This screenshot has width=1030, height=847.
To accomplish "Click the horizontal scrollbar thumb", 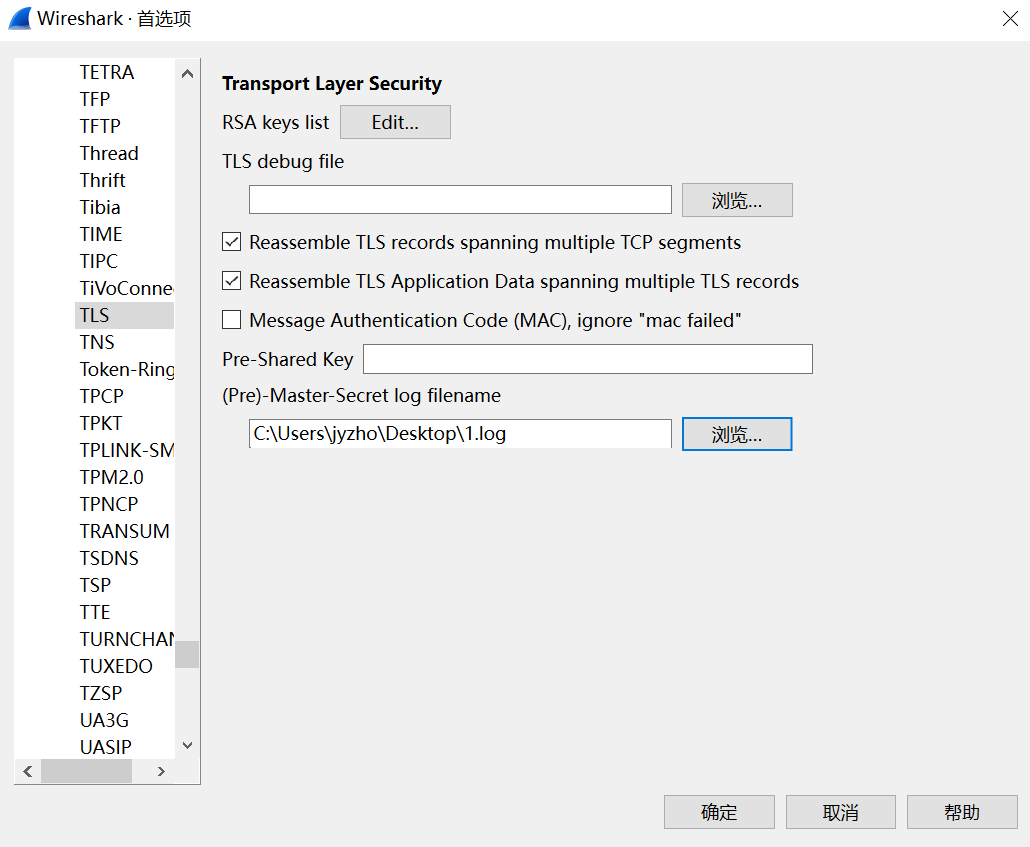I will tap(87, 771).
